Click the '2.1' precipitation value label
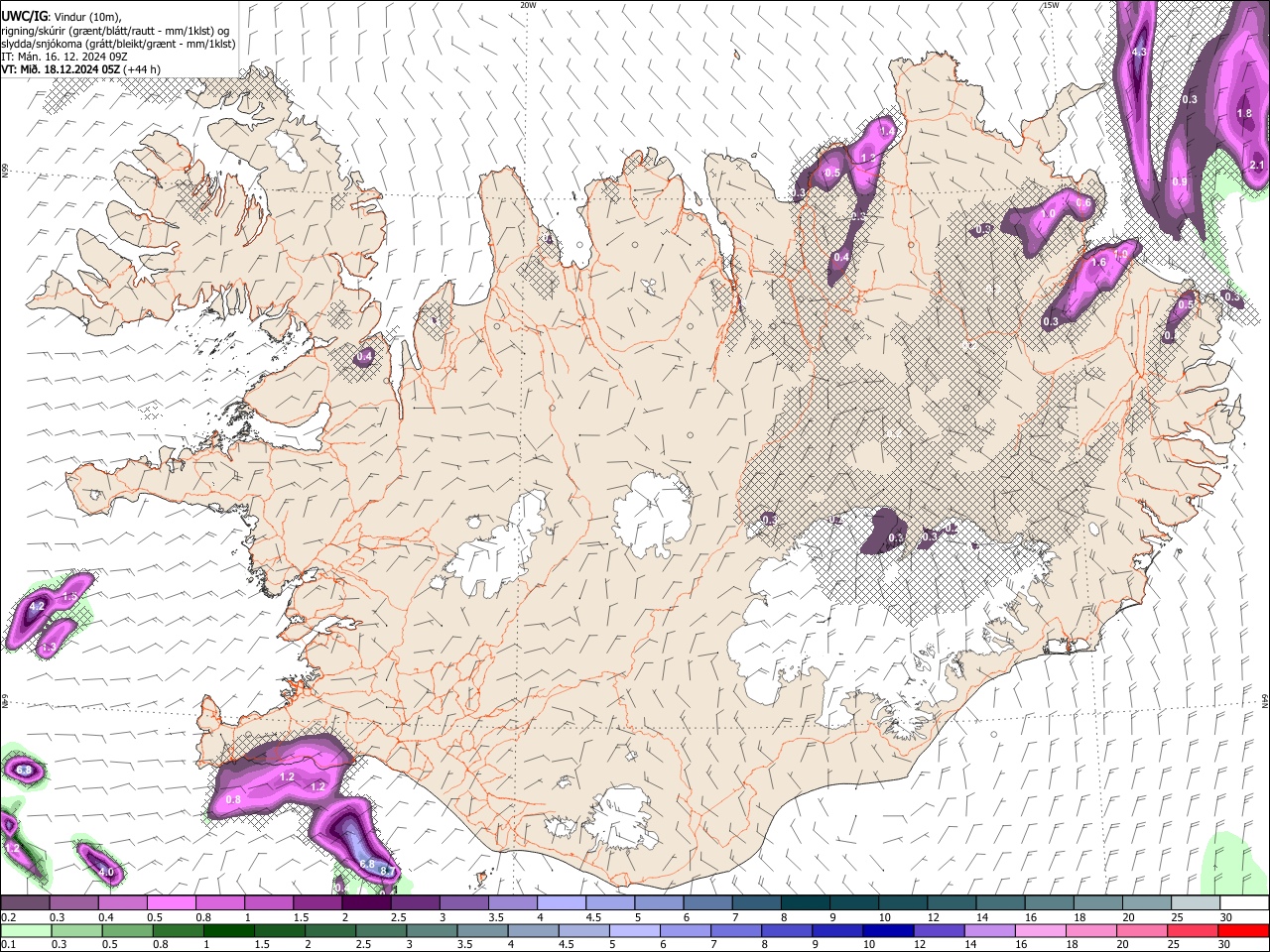1270x952 pixels. coord(1257,165)
